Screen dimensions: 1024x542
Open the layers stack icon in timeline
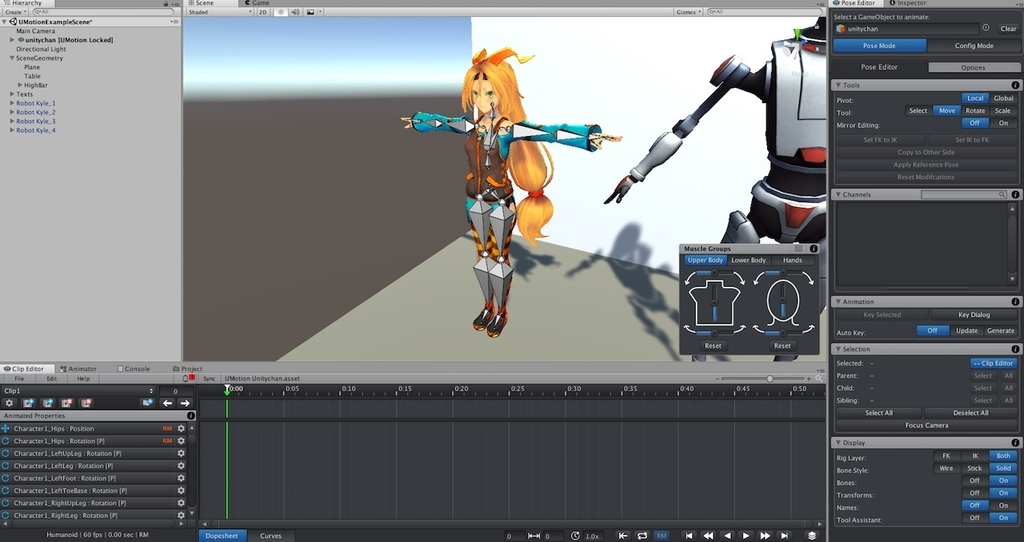pyautogui.click(x=812, y=535)
